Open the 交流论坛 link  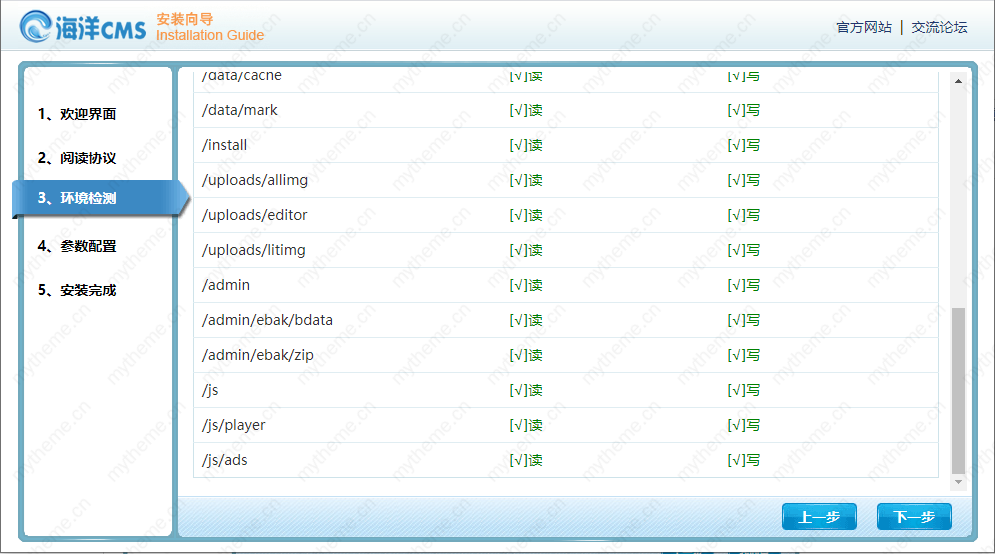[939, 27]
